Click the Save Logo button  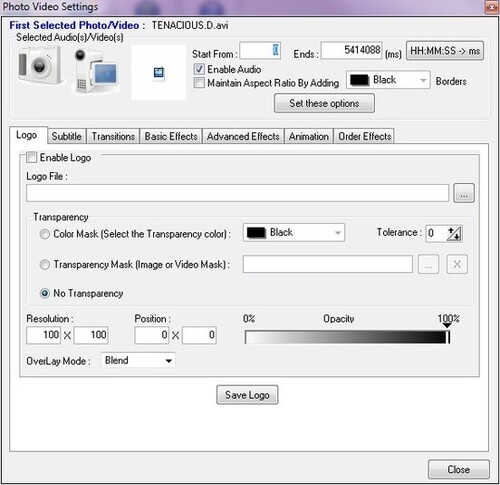247,395
